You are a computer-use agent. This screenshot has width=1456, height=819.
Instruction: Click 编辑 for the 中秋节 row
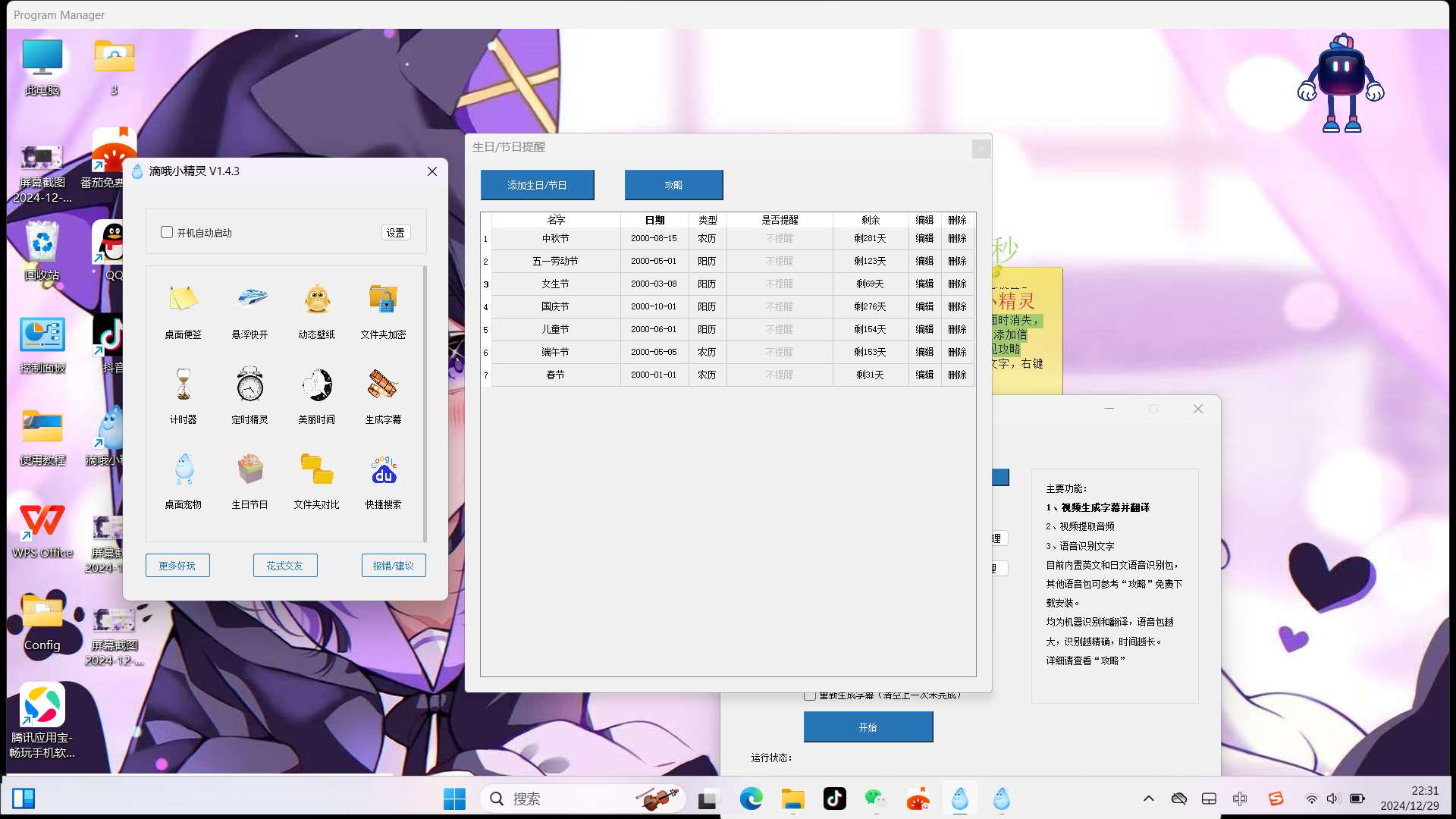pyautogui.click(x=924, y=238)
